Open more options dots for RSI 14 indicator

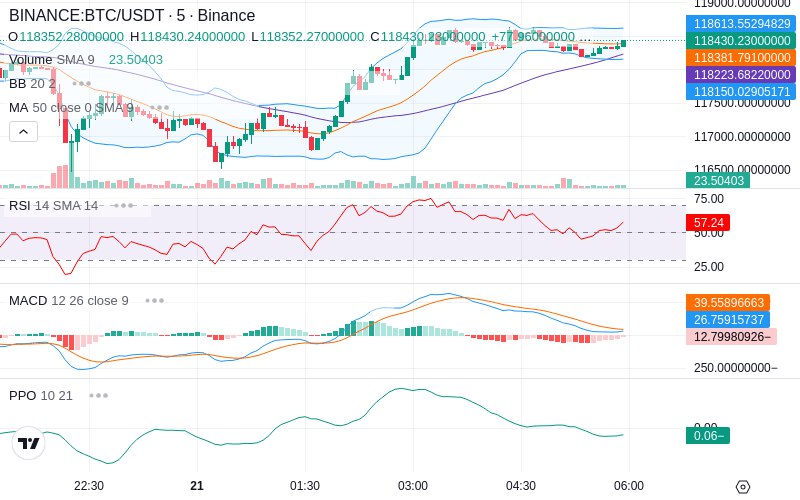tap(124, 206)
